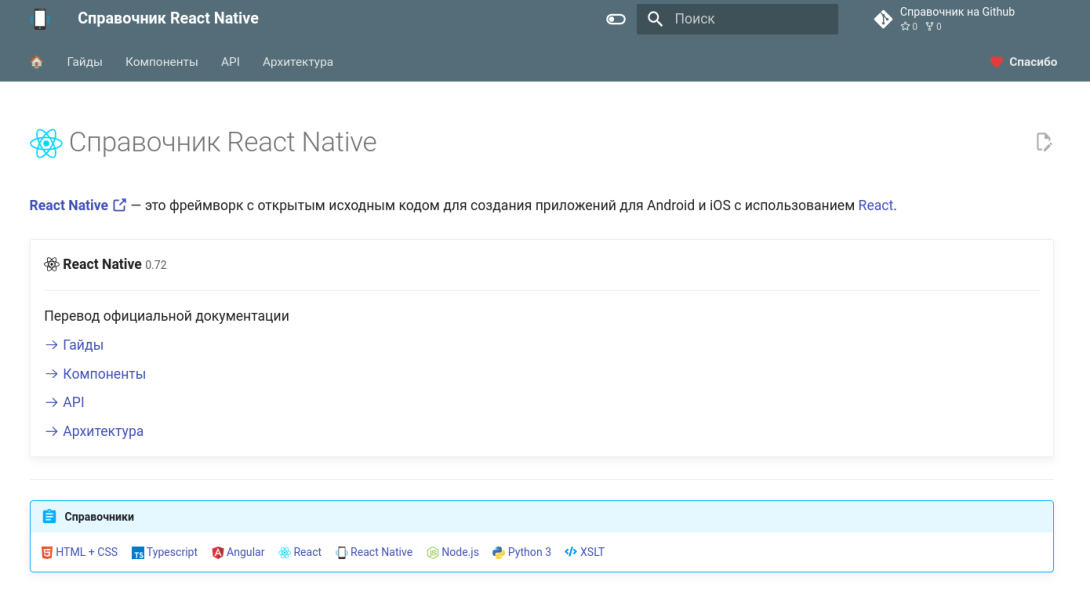1090x603 pixels.
Task: Open Справочник на Github link
Action: (957, 12)
